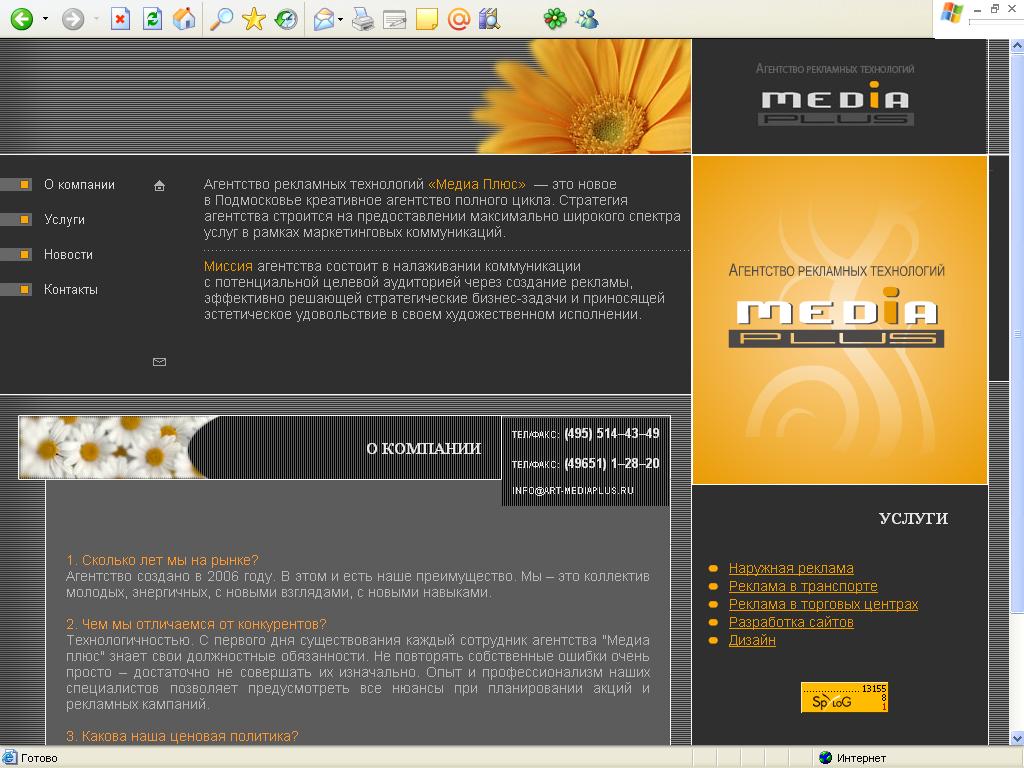Open the Услуги navigation item
The height and width of the screenshot is (768, 1024).
click(x=64, y=219)
